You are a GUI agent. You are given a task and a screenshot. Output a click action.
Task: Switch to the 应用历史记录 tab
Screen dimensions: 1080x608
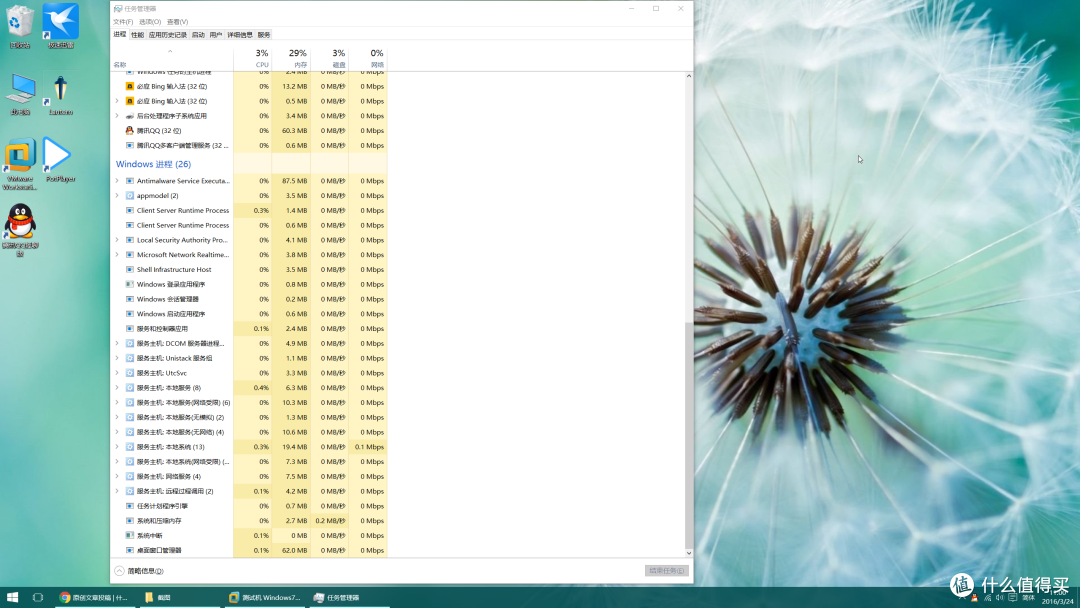click(x=167, y=34)
